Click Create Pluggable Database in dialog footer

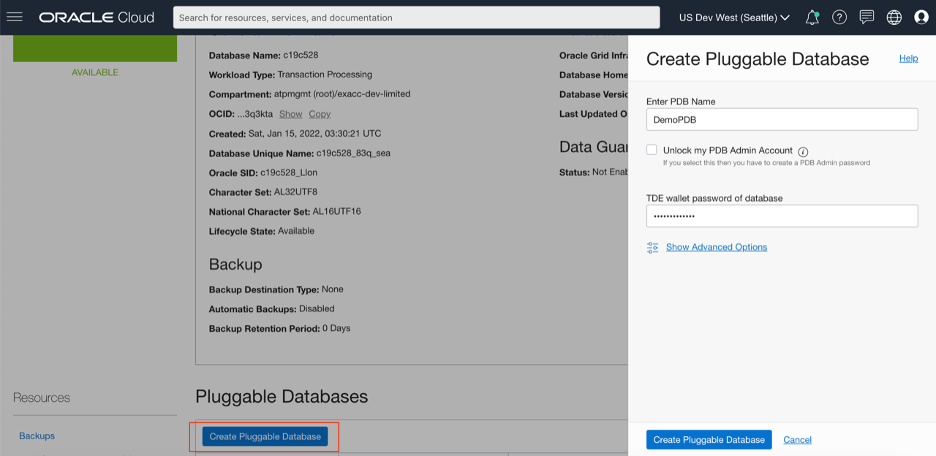709,439
